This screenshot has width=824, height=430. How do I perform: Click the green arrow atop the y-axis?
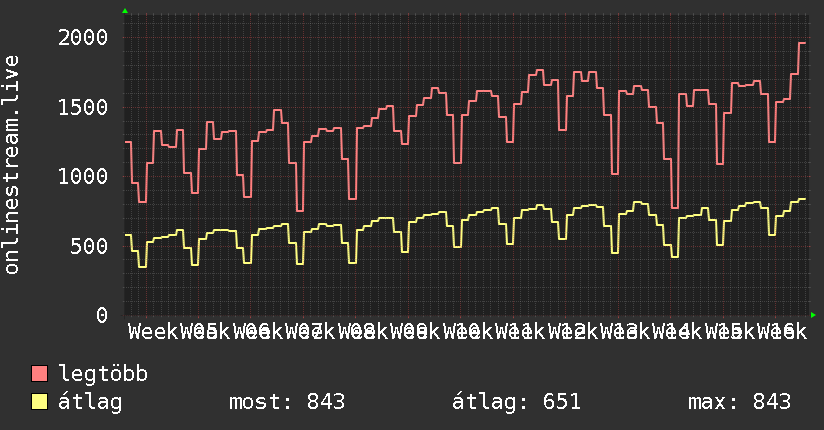click(x=125, y=11)
